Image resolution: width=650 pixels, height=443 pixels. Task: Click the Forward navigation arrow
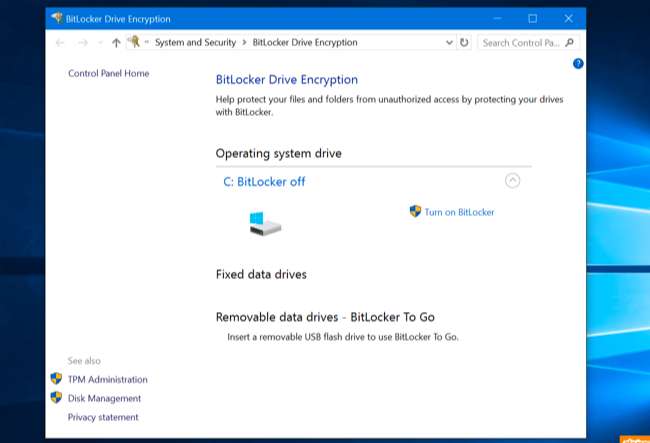tap(82, 43)
